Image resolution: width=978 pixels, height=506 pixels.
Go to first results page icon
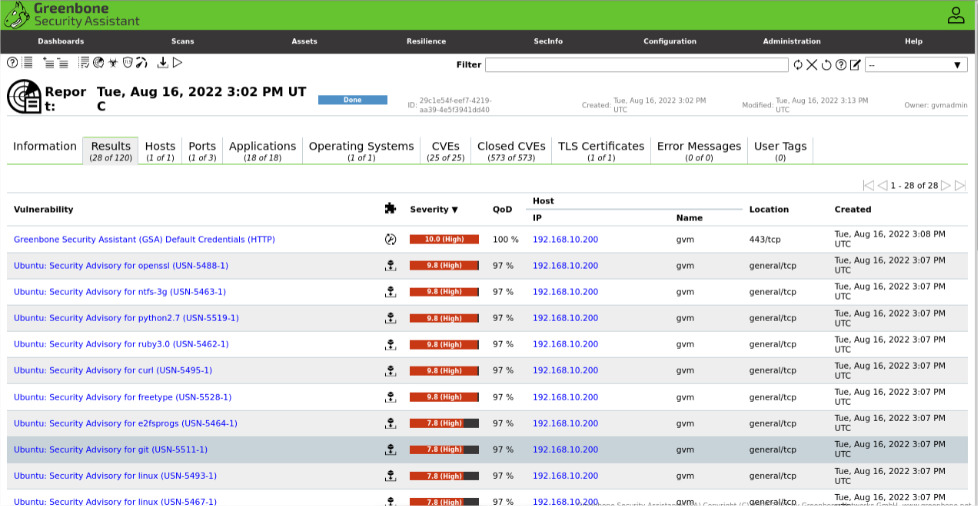[868, 185]
